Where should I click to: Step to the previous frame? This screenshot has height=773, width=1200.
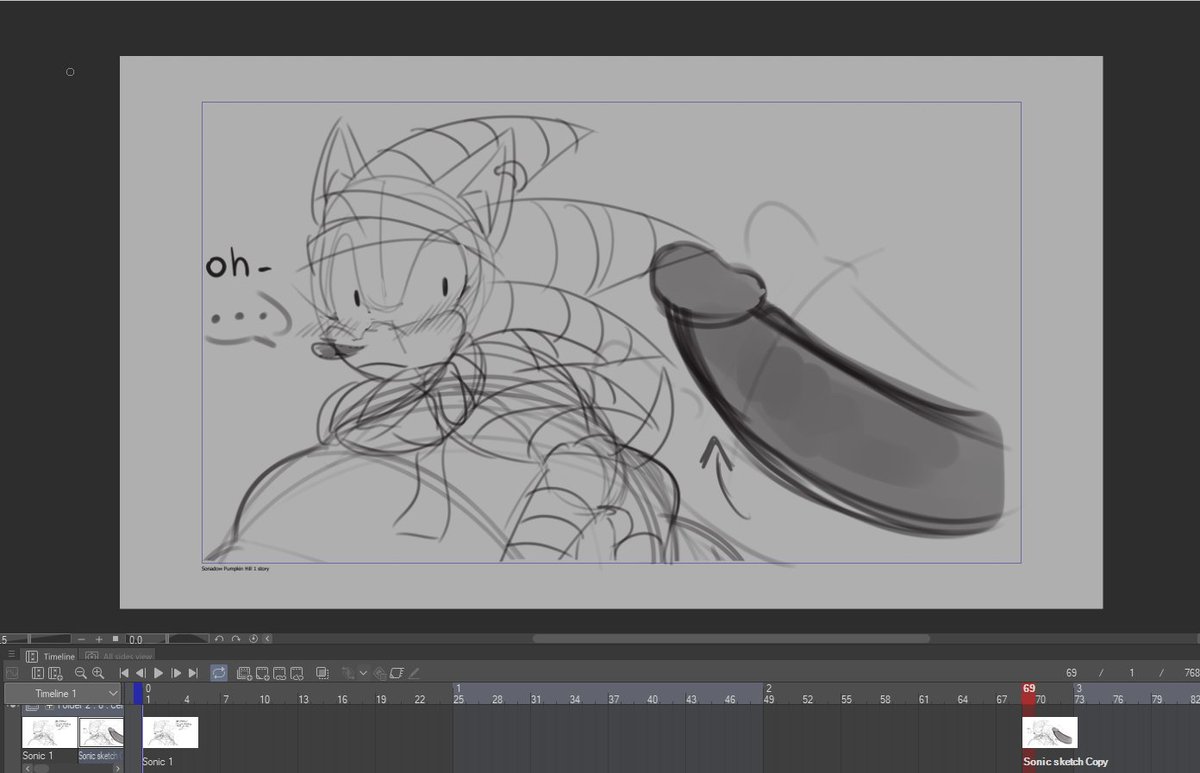point(141,673)
